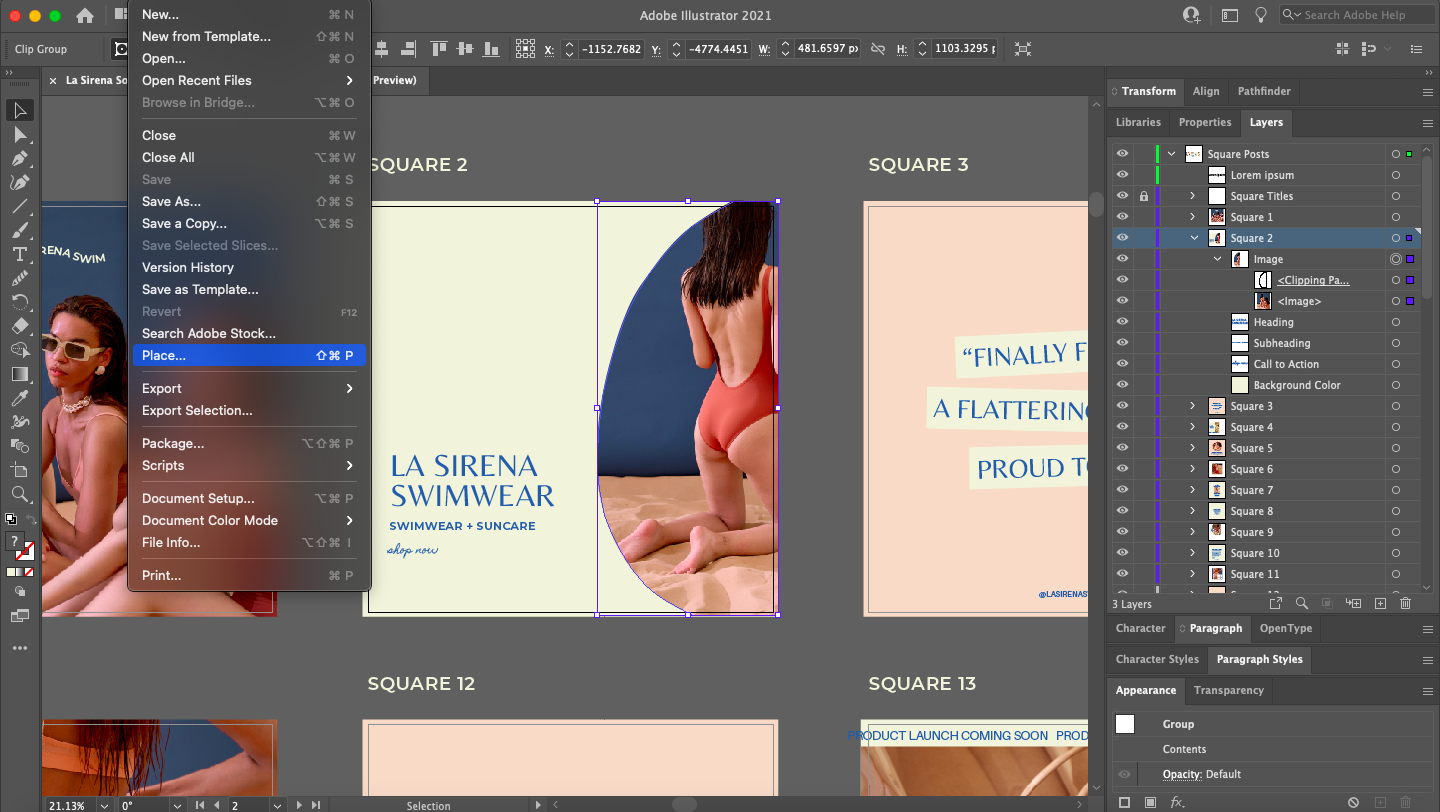Expand the Square 3 layer
The image size is (1440, 812).
pos(1192,406)
